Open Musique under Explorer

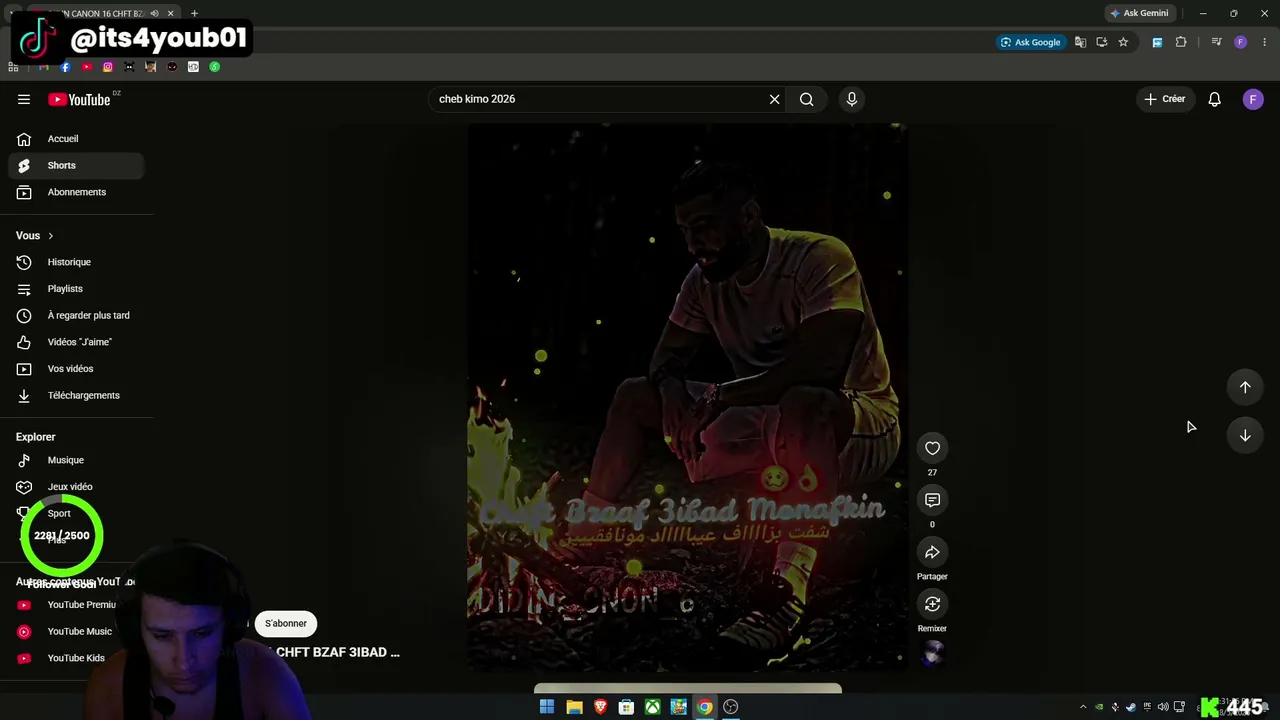pos(75,460)
